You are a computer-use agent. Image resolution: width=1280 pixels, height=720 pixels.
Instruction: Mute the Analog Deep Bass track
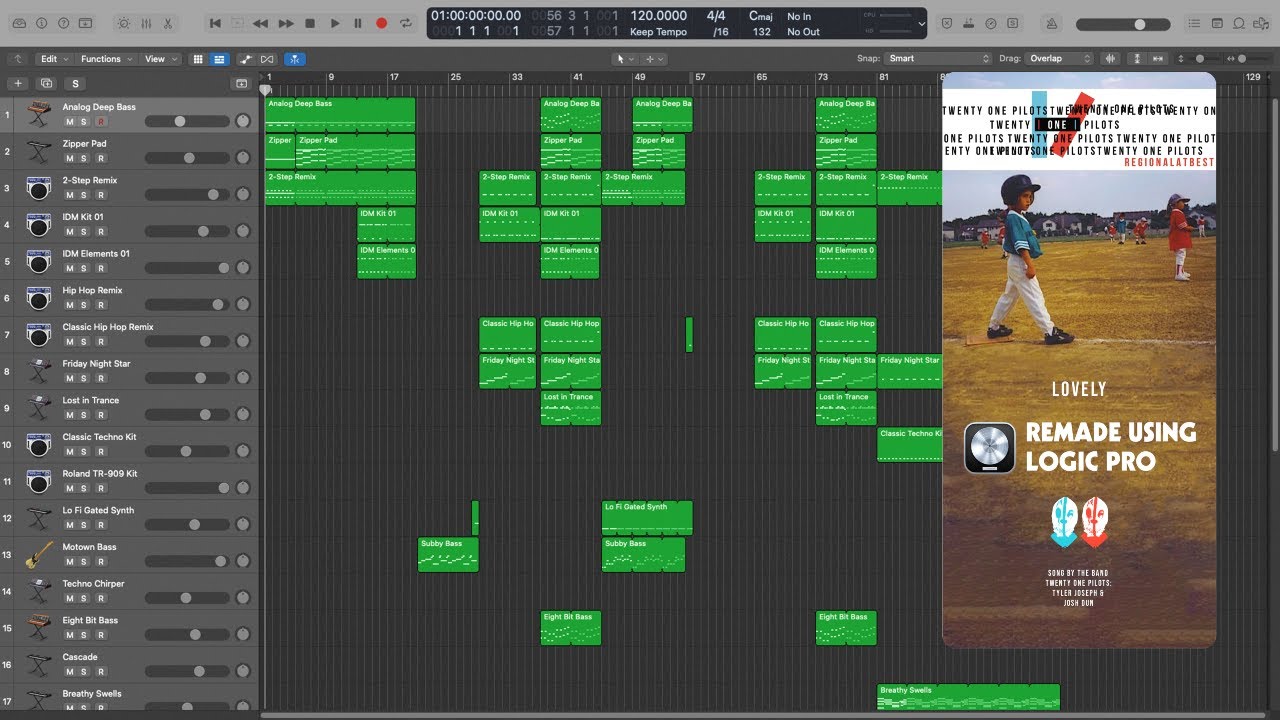point(70,121)
